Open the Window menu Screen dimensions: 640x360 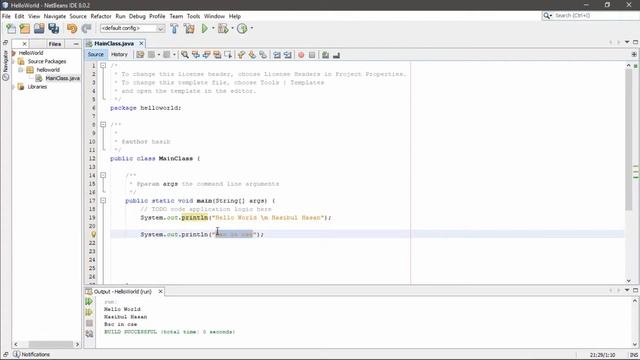[214, 16]
